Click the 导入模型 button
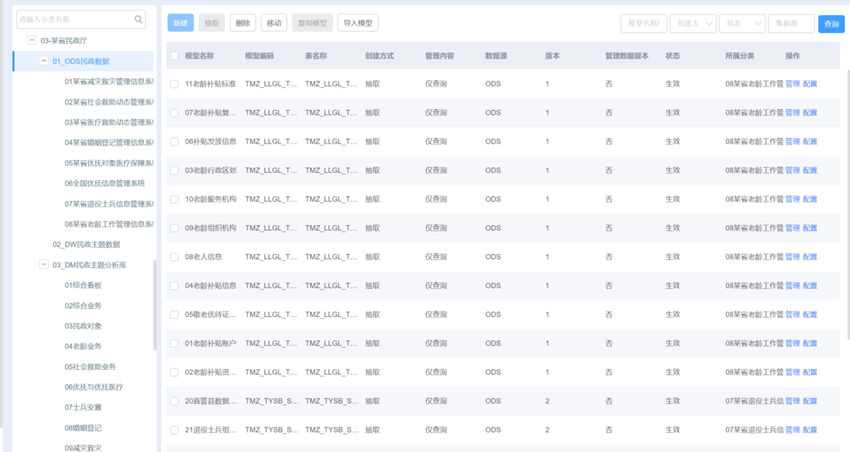 357,23
